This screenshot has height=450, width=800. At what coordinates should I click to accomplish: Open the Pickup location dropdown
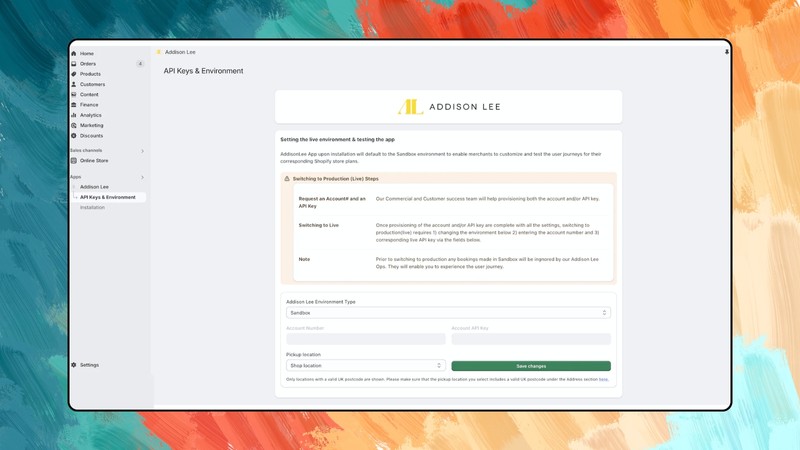(366, 366)
